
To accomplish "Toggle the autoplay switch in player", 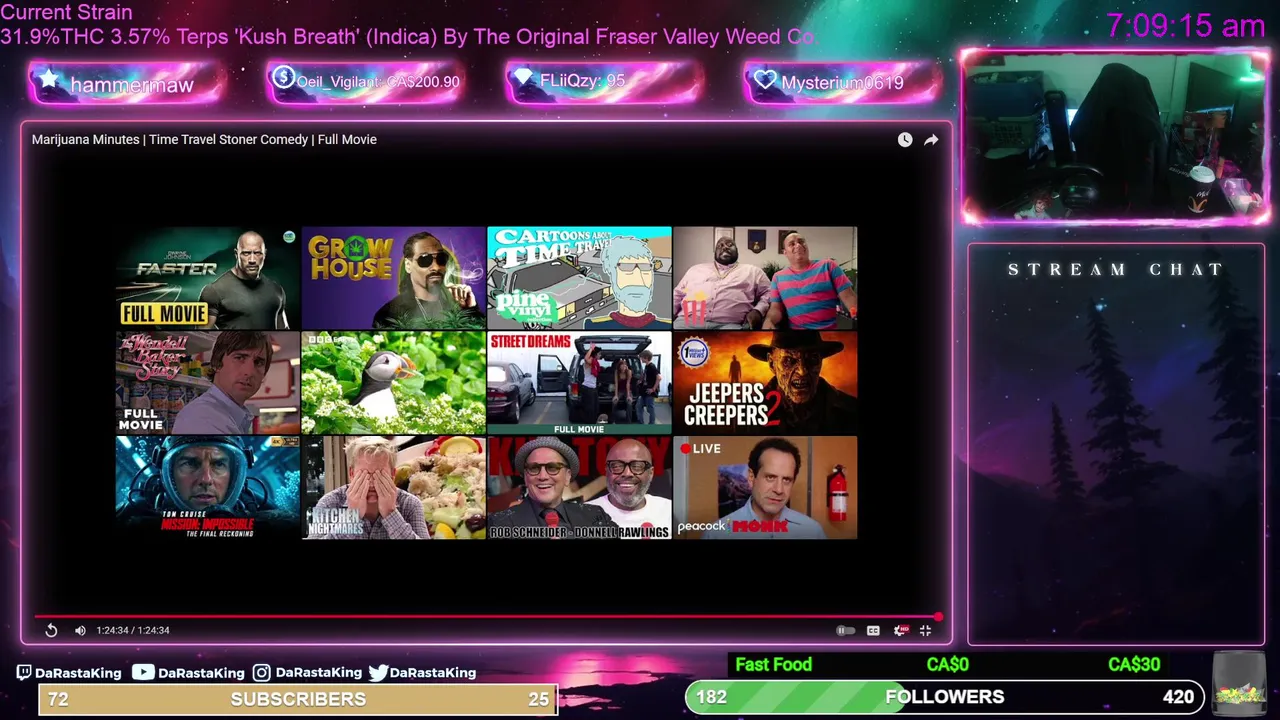I will coord(845,630).
